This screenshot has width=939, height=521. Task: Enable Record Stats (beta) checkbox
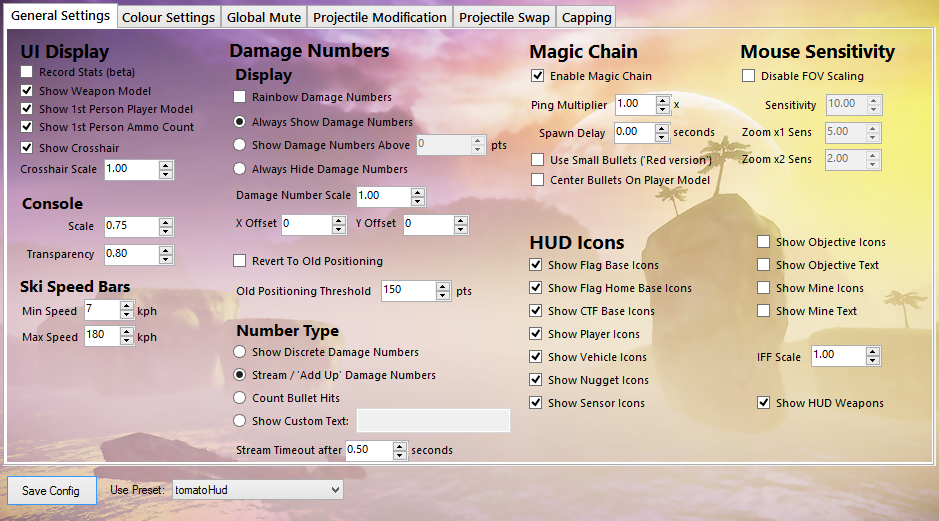[x=27, y=72]
